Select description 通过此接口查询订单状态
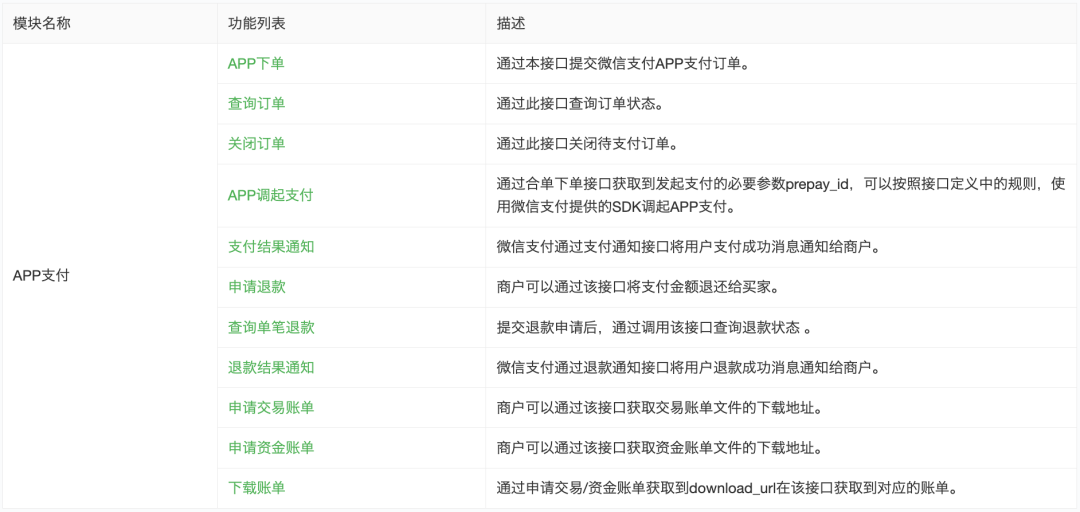The width and height of the screenshot is (1080, 512). [x=581, y=103]
